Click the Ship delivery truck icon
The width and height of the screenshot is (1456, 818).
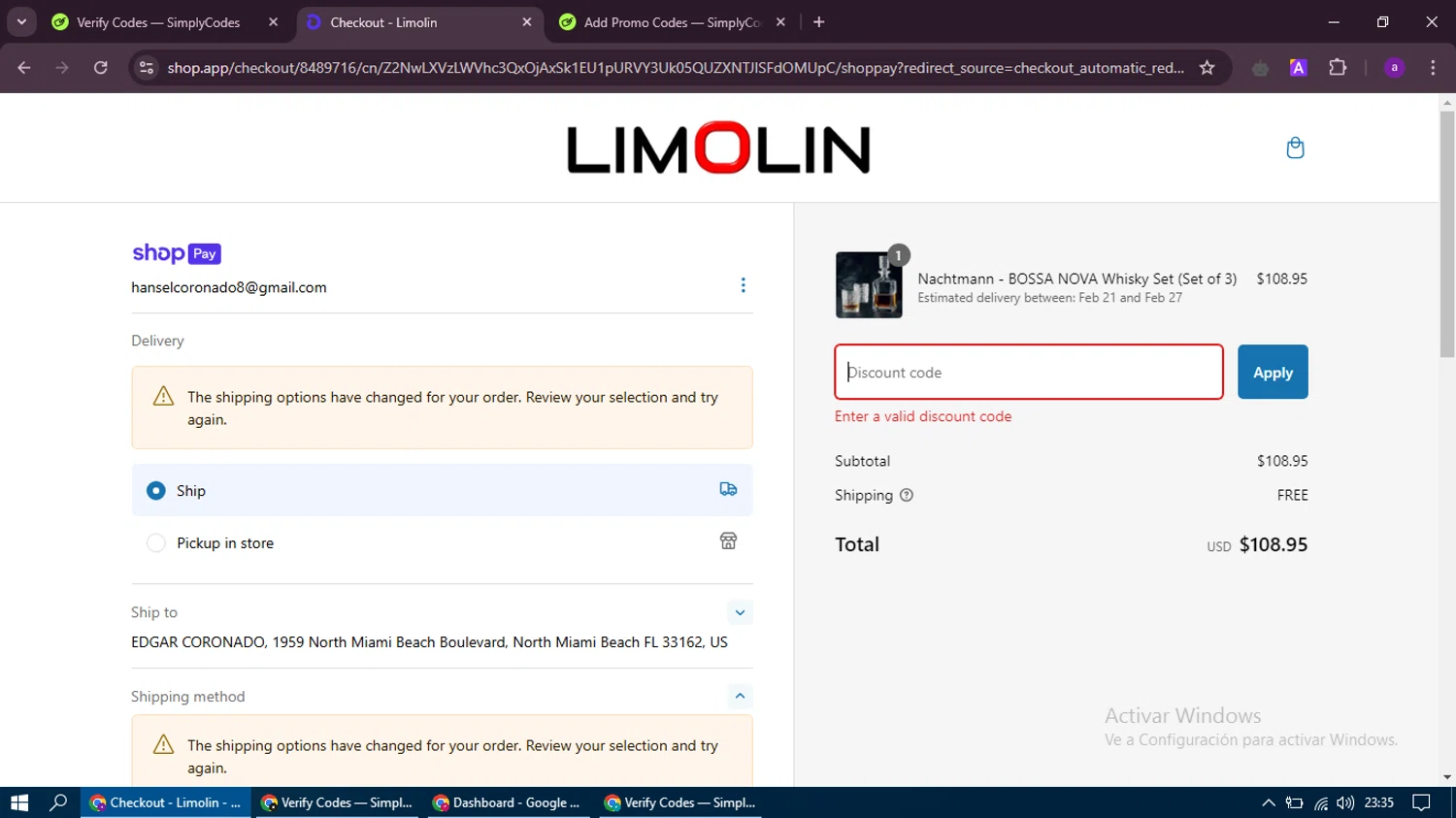pos(728,489)
